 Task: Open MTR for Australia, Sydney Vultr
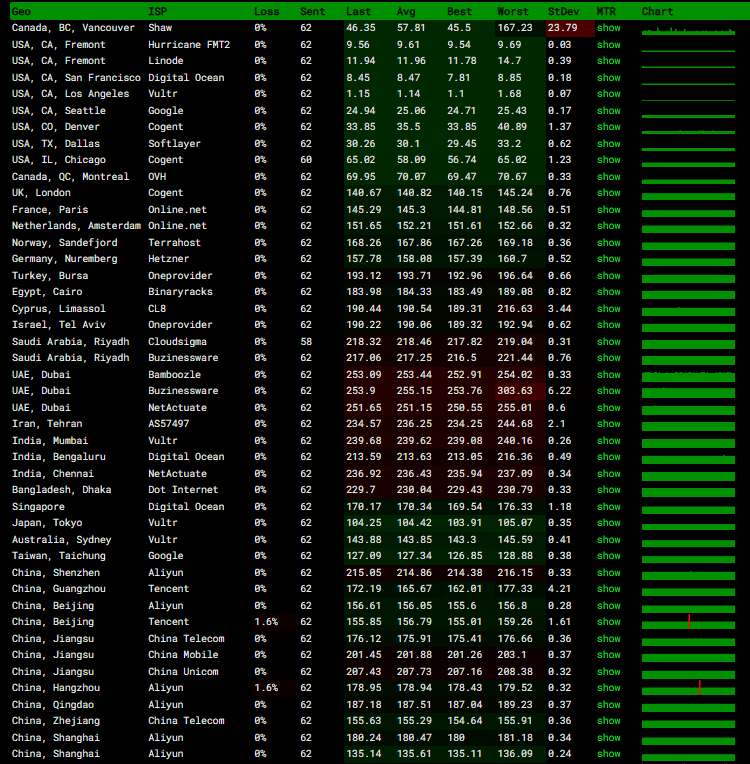[609, 540]
